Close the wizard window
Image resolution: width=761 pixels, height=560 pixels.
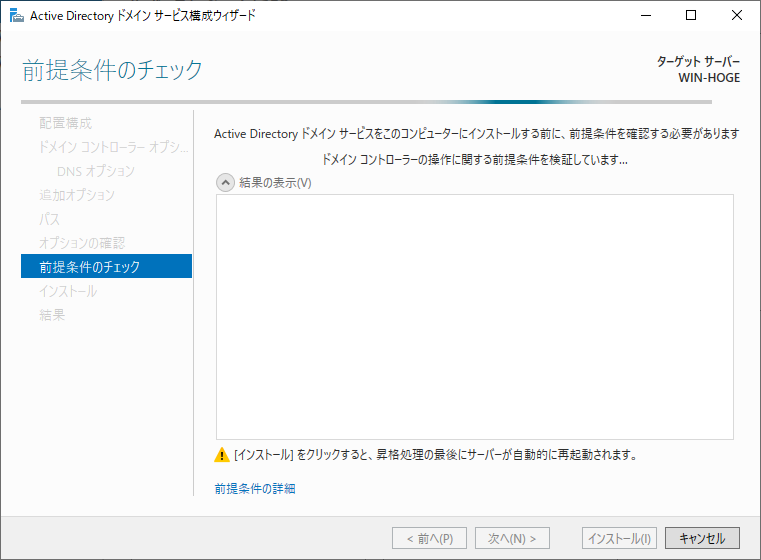[737, 16]
